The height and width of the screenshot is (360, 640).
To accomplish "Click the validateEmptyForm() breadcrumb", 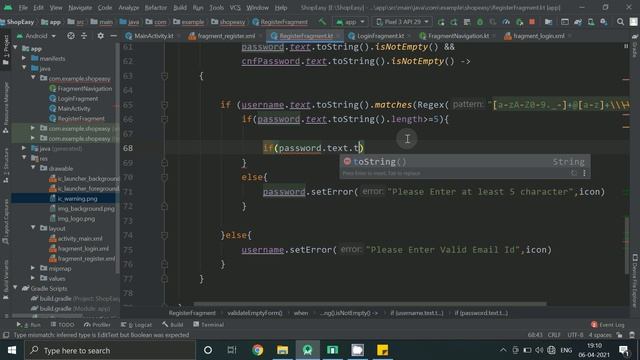I will pyautogui.click(x=255, y=313).
